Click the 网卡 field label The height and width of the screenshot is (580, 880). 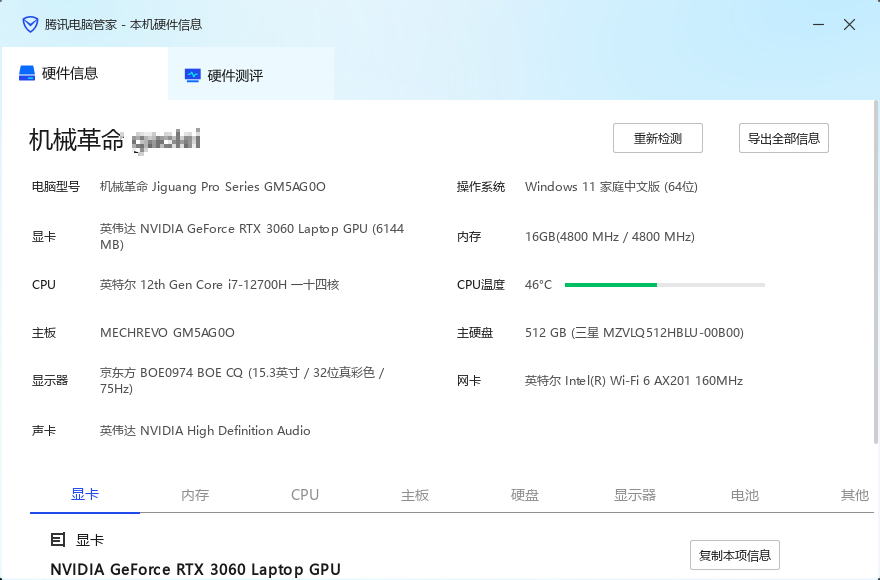pos(469,381)
